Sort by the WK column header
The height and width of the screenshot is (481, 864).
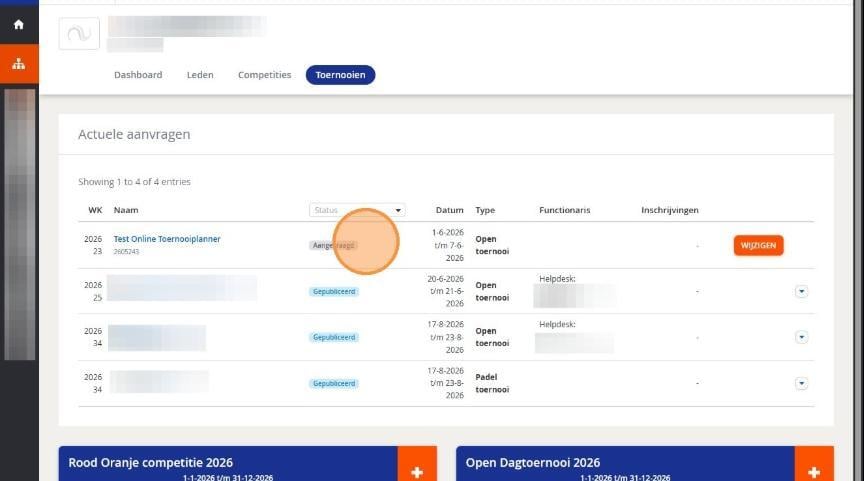coord(95,210)
